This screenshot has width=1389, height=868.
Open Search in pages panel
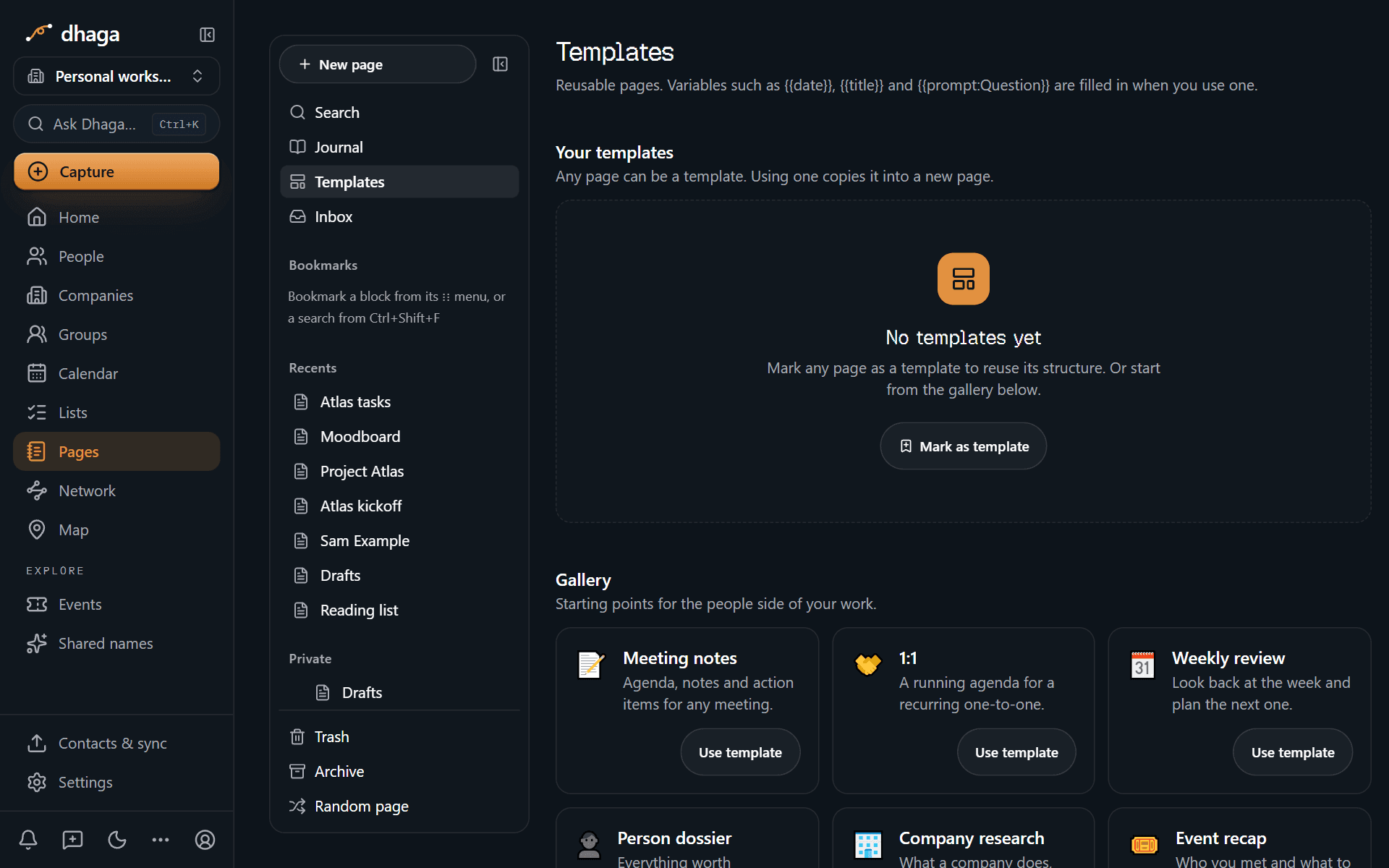399,112
